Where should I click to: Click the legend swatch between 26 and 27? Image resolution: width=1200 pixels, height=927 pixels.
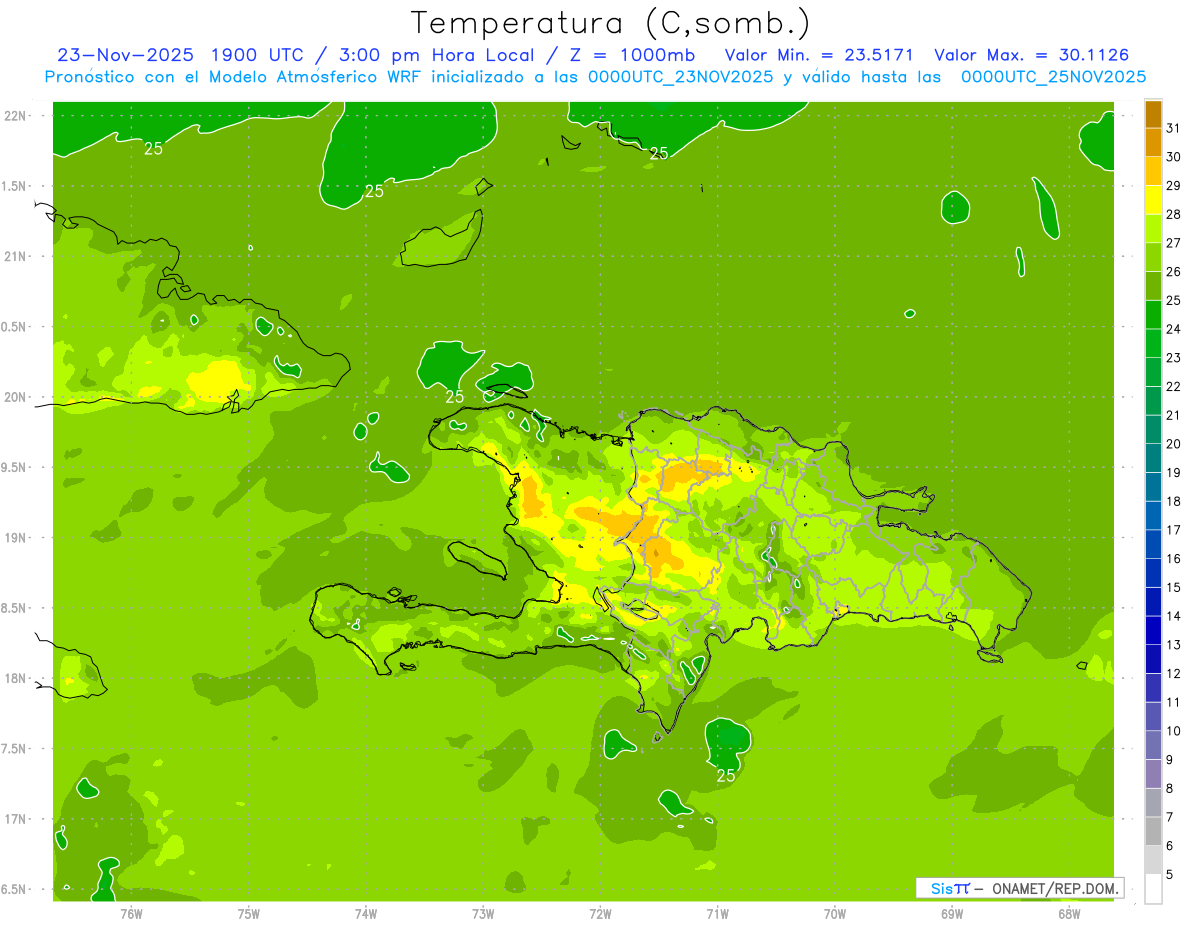tap(1153, 258)
